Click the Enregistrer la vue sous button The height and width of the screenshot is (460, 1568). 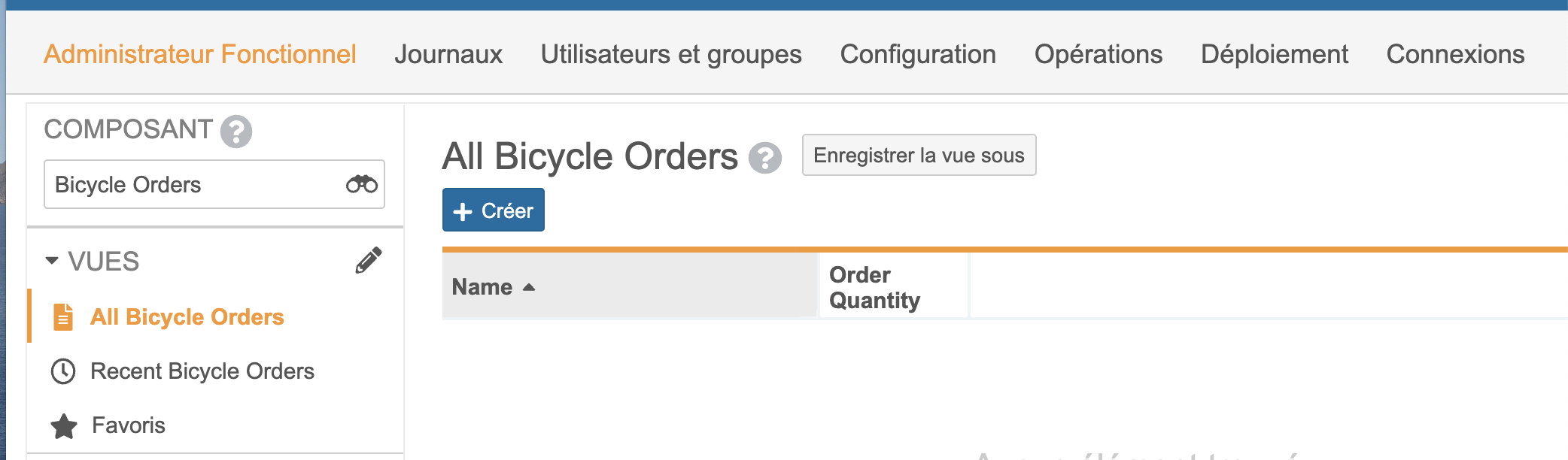[919, 155]
